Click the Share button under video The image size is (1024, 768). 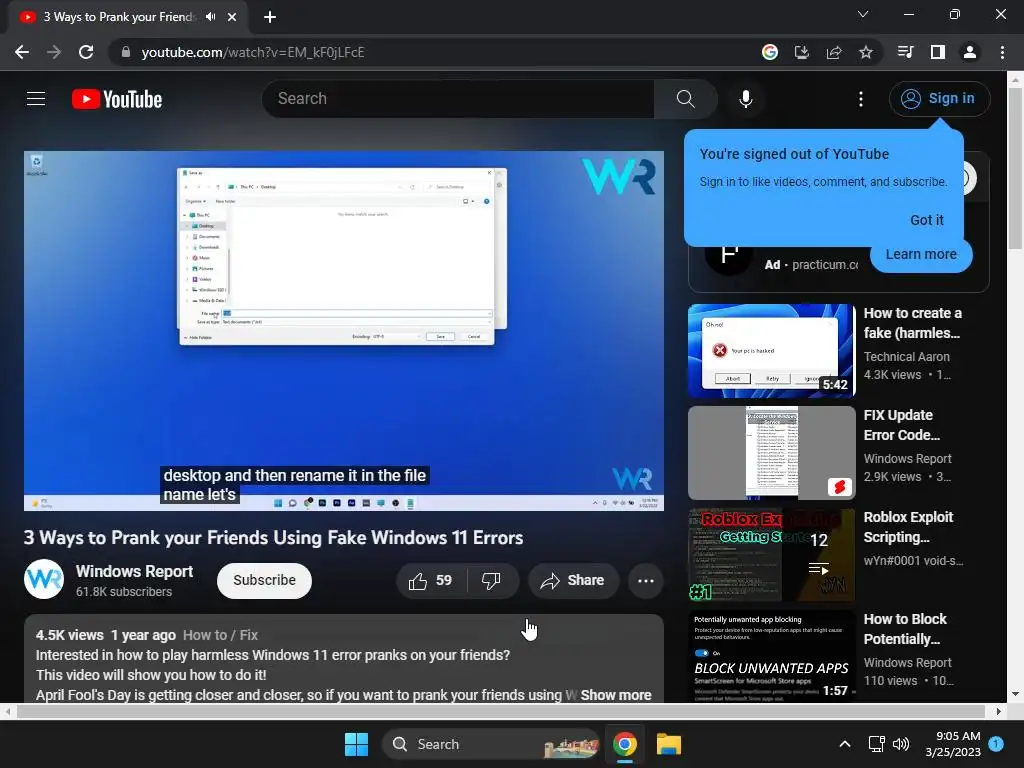[573, 581]
